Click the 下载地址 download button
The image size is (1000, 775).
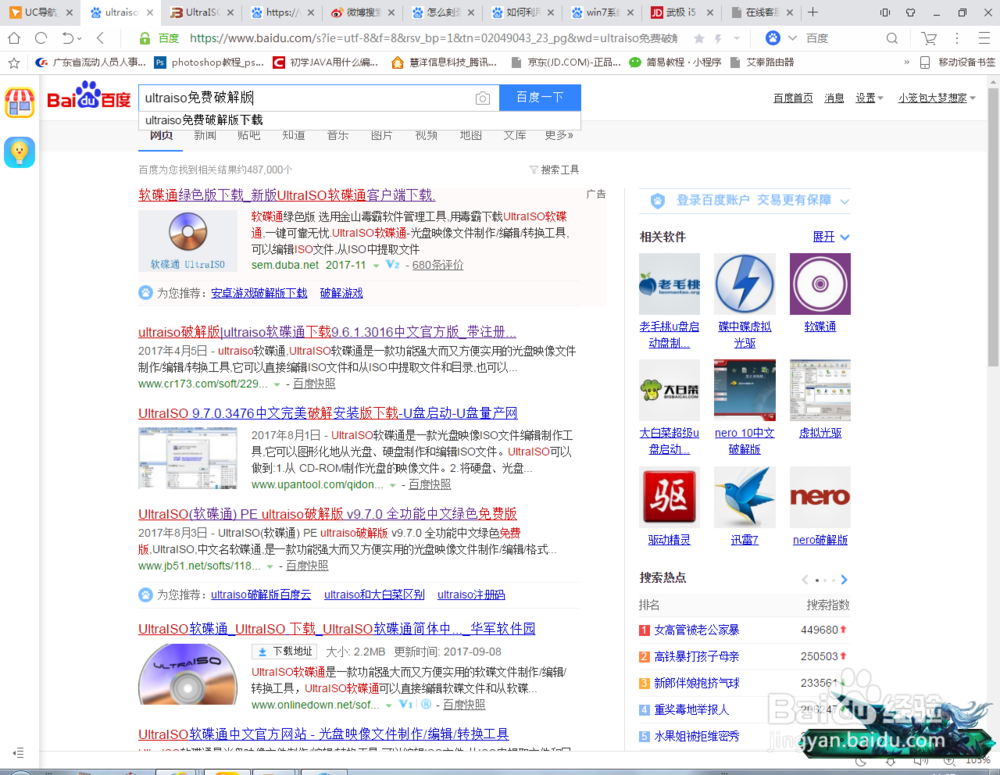[284, 651]
